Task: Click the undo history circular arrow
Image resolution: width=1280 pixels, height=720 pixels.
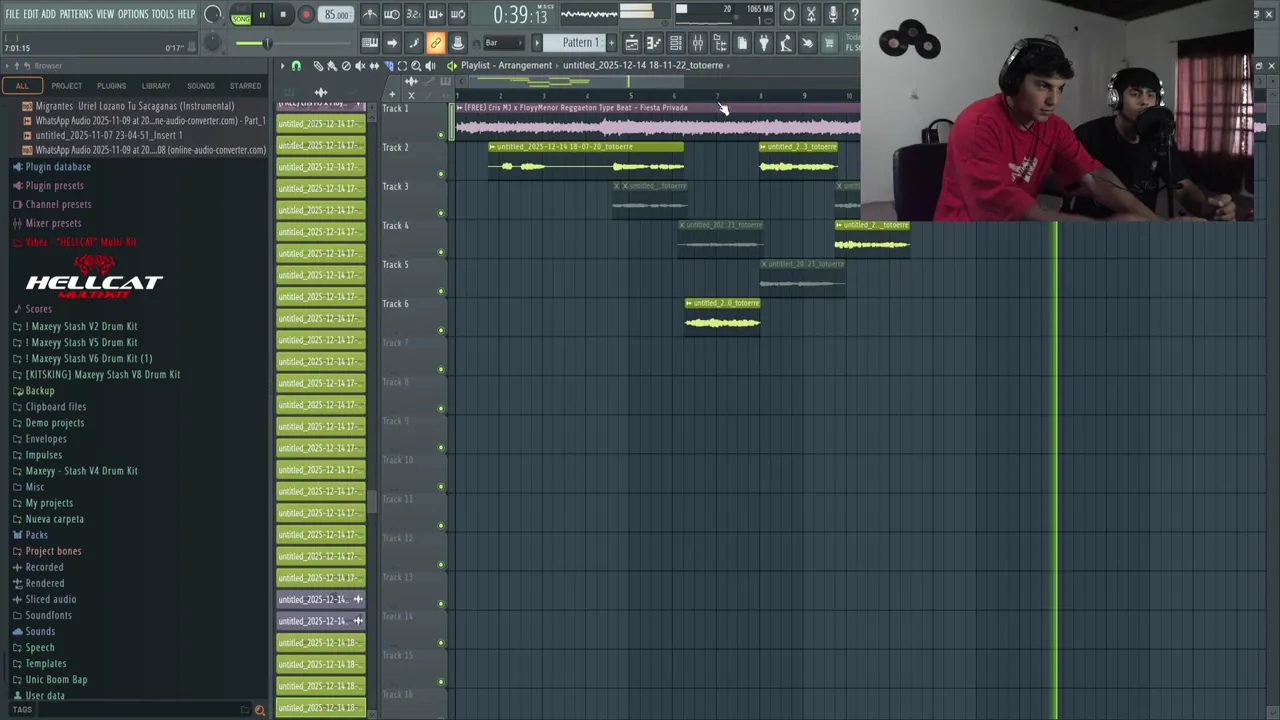Action: point(789,14)
